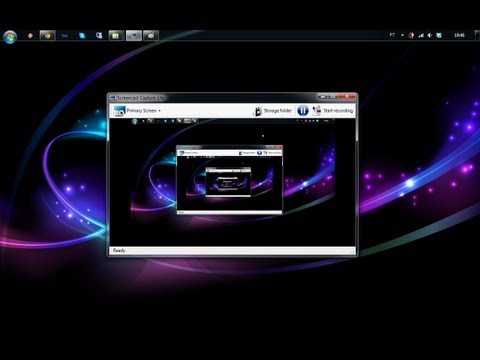Open the network signal tray icon
The height and width of the screenshot is (360, 480).
coord(421,35)
